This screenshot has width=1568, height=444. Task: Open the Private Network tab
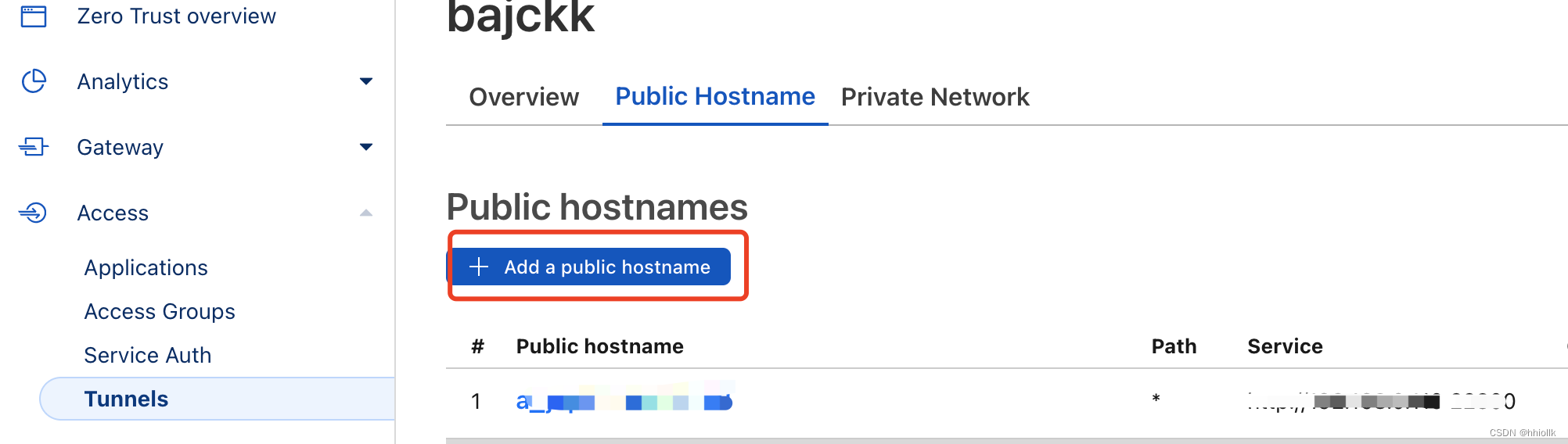[935, 97]
